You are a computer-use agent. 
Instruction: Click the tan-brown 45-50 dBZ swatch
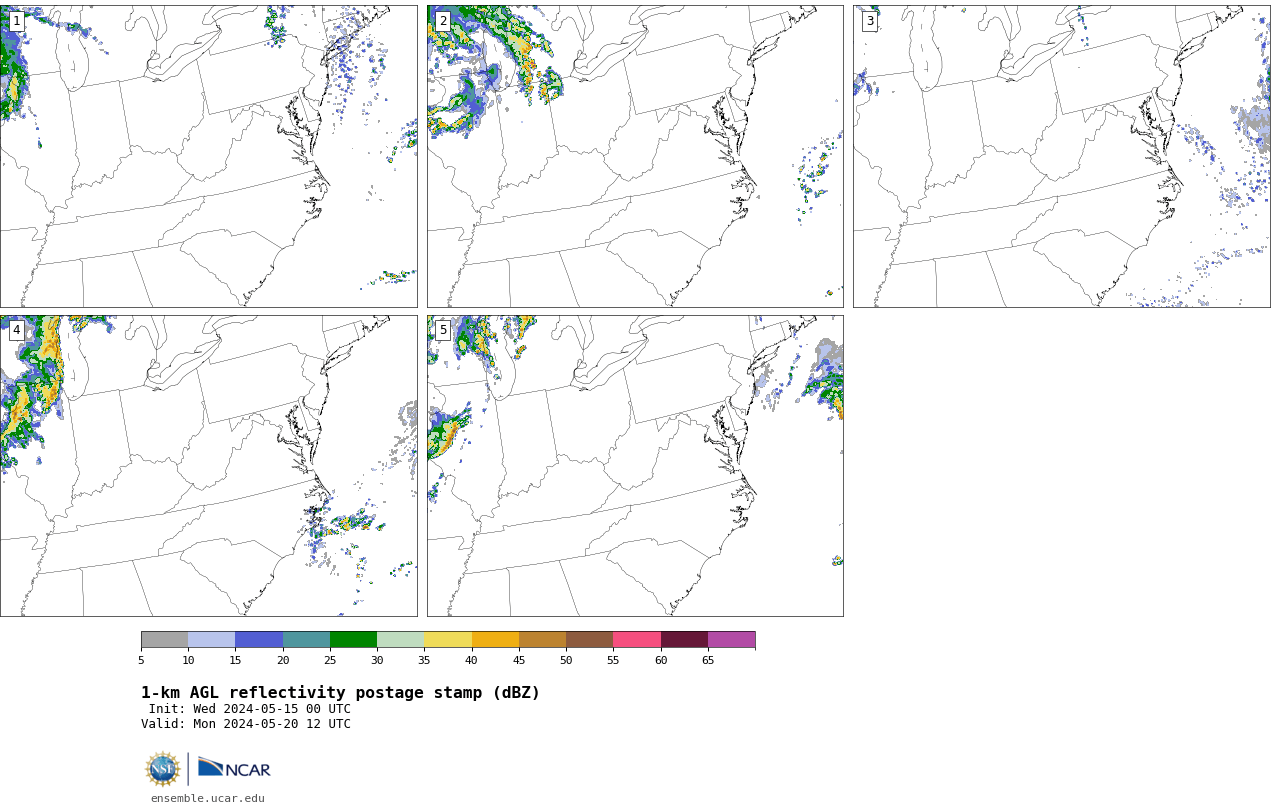coord(542,640)
